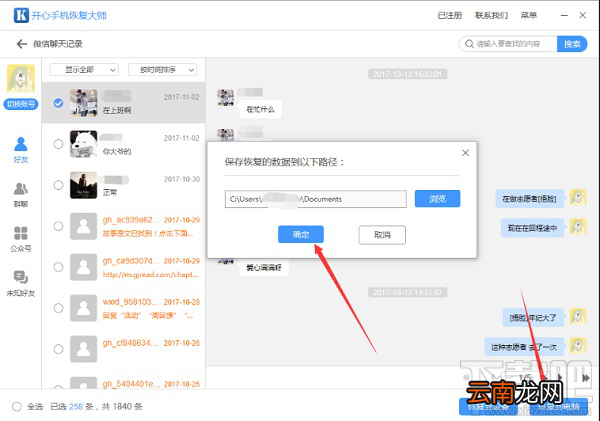
Task: Open the 显示全部 filter dropdown
Action: tap(84, 70)
